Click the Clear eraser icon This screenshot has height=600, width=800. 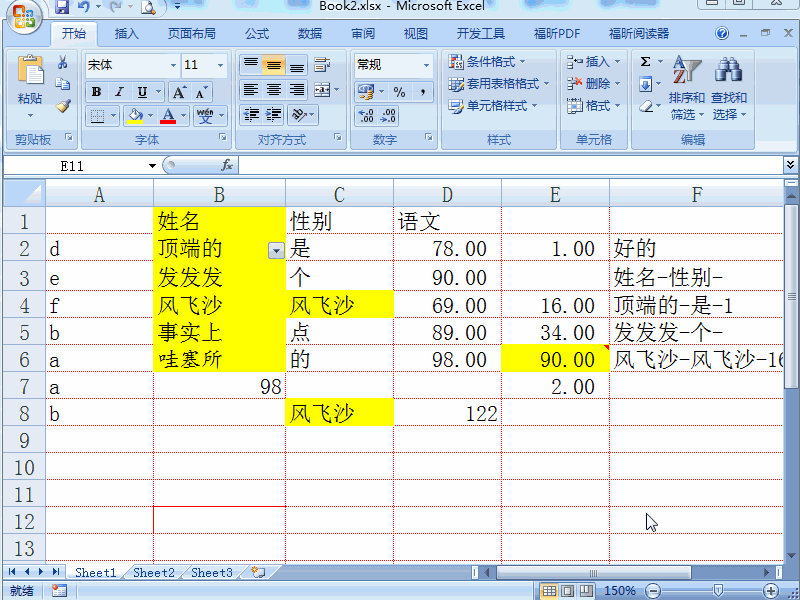click(x=645, y=106)
